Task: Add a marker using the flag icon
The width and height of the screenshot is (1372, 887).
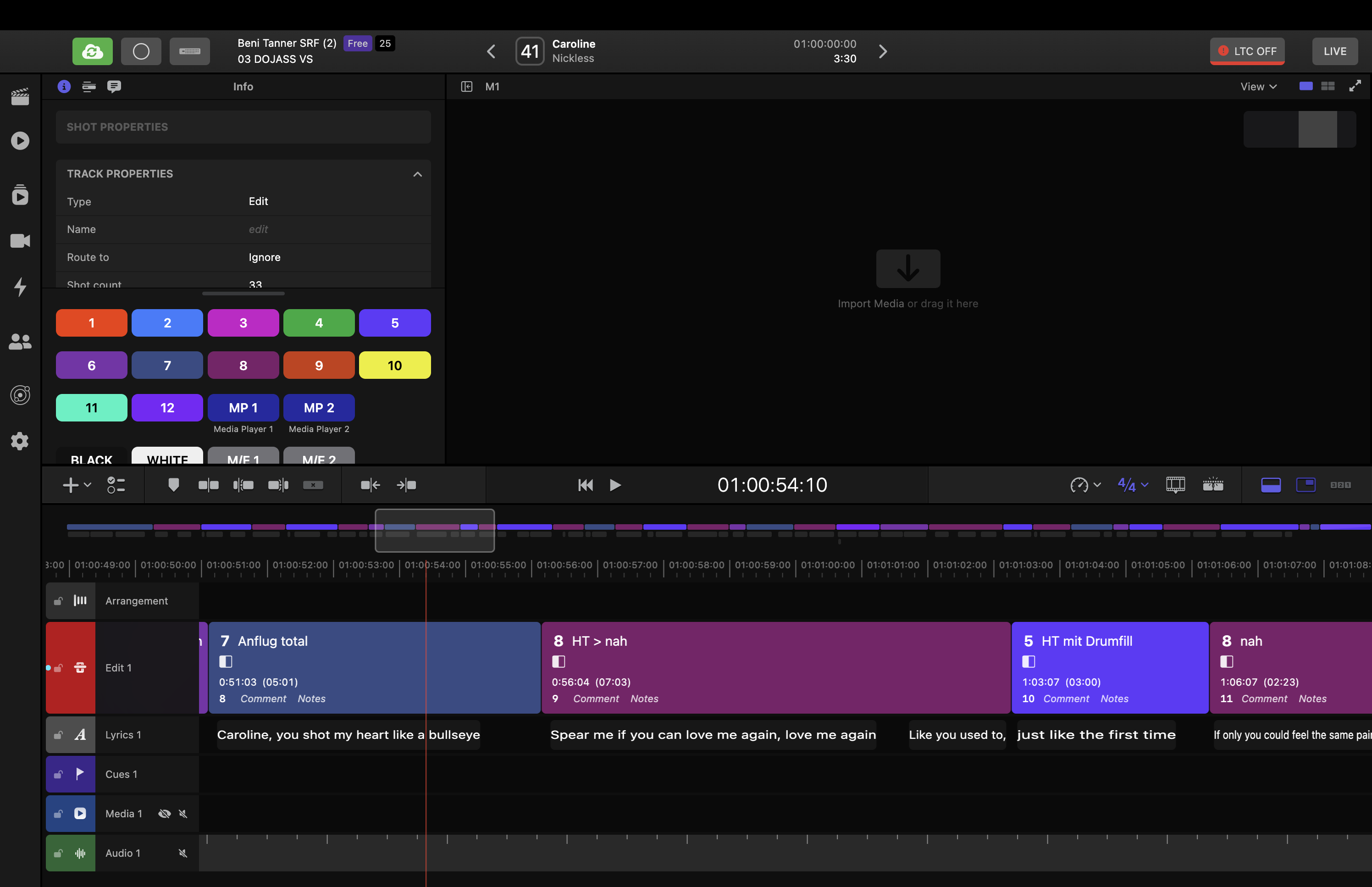Action: tap(174, 485)
